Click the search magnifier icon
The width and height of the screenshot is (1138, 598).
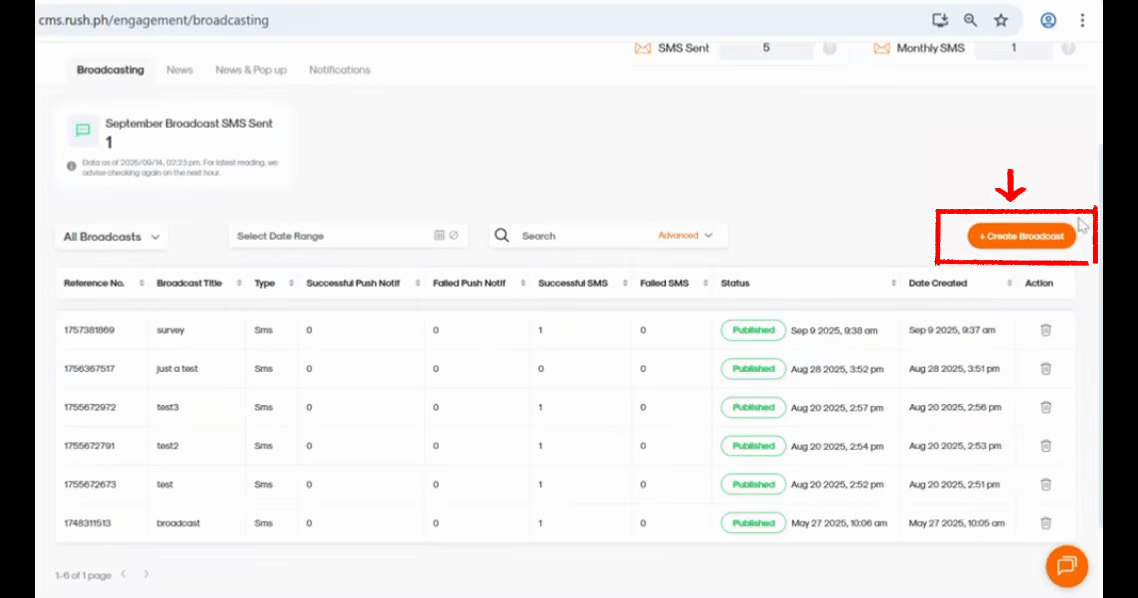click(502, 236)
